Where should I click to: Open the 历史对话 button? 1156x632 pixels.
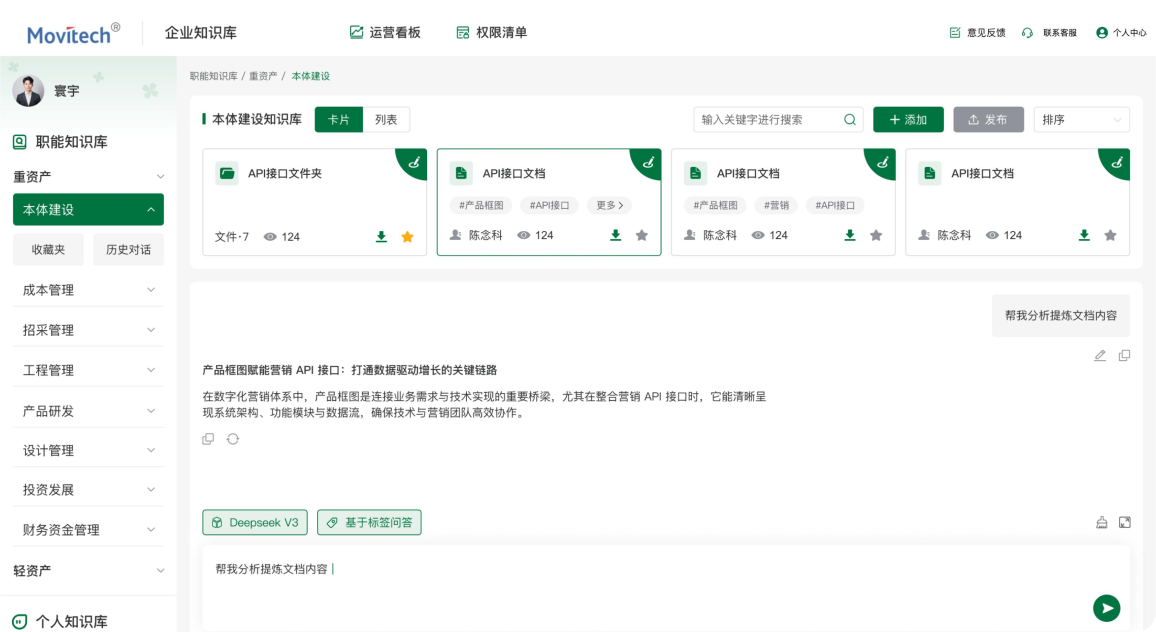[128, 249]
